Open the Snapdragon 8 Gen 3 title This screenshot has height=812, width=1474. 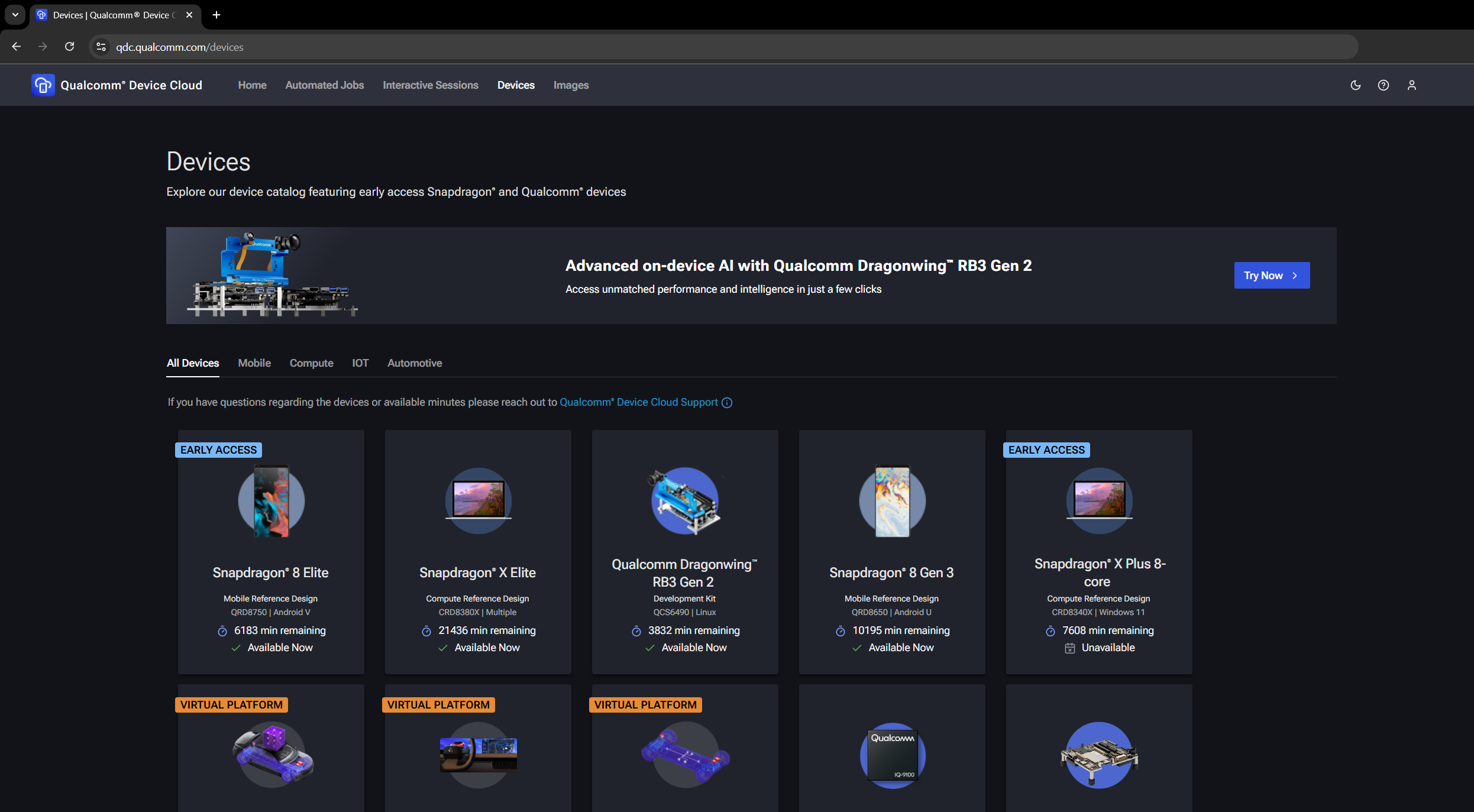pyautogui.click(x=891, y=572)
